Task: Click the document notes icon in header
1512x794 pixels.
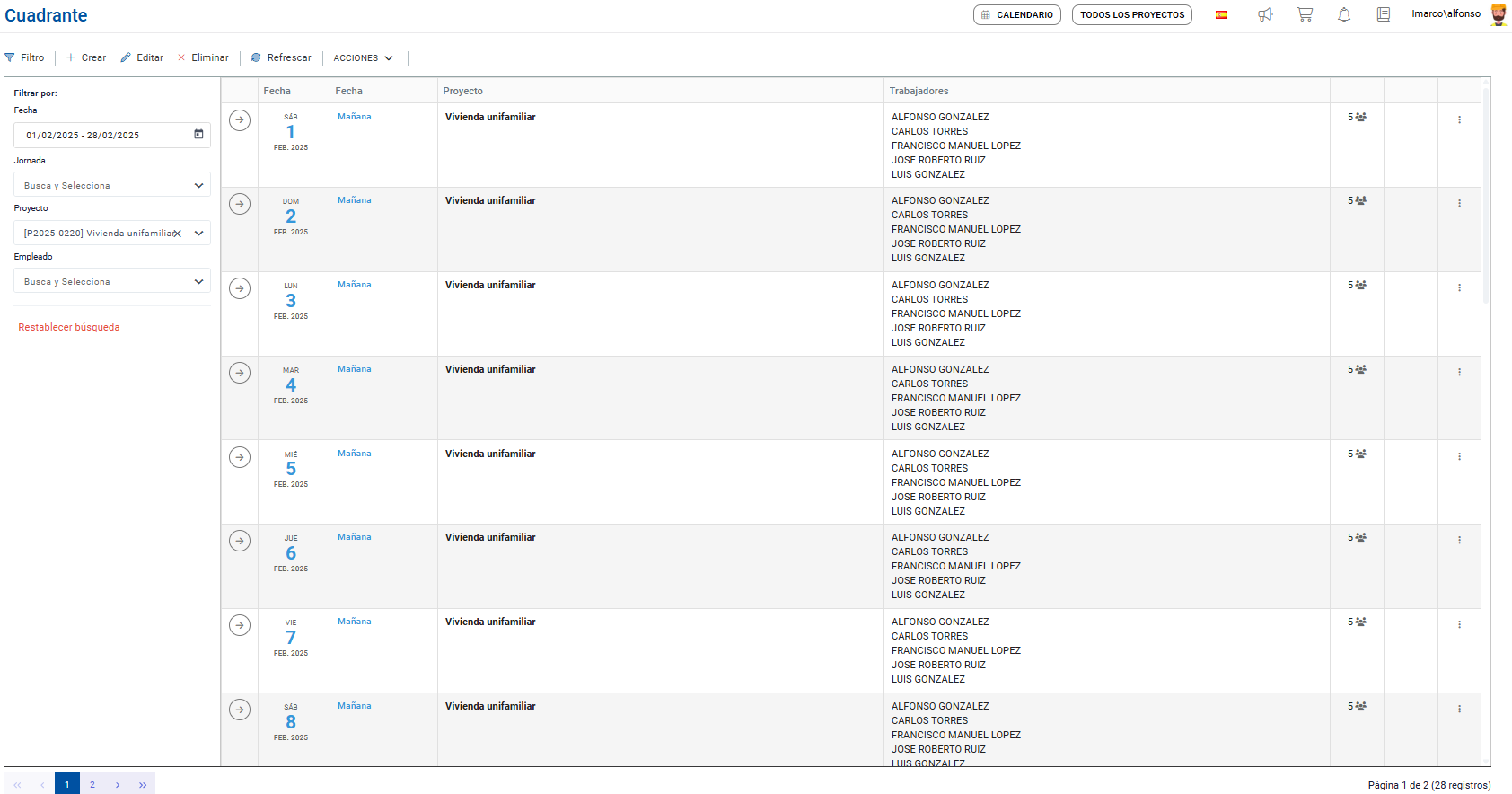Action: 1384,14
